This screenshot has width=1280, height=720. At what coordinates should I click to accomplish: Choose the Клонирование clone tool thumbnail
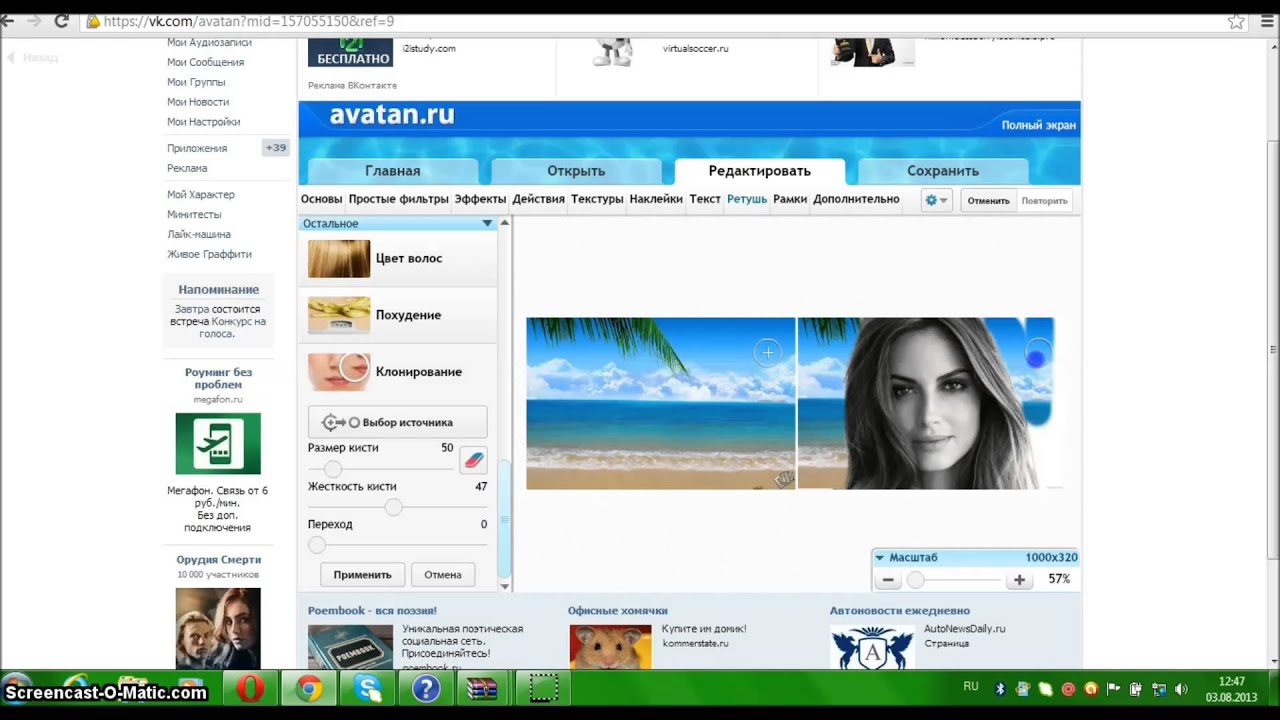pyautogui.click(x=339, y=372)
